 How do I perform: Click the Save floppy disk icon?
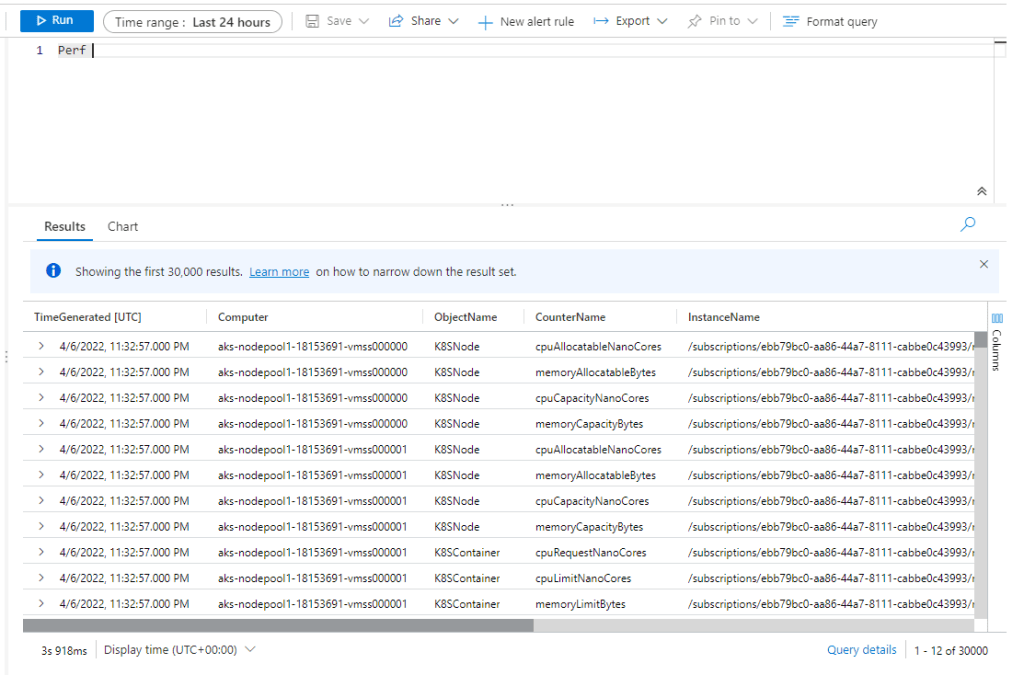click(312, 21)
